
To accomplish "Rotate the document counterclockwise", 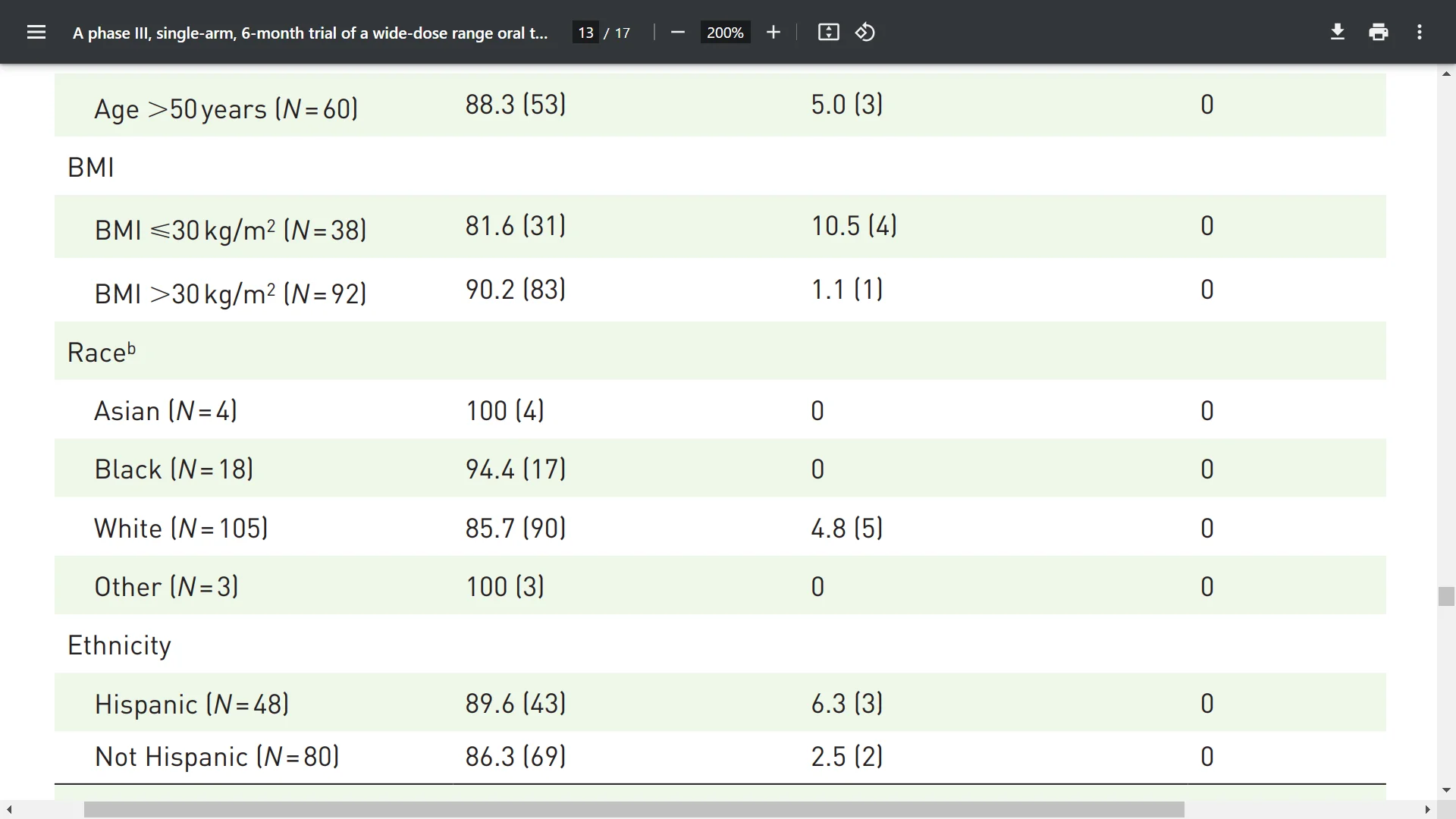I will [865, 32].
